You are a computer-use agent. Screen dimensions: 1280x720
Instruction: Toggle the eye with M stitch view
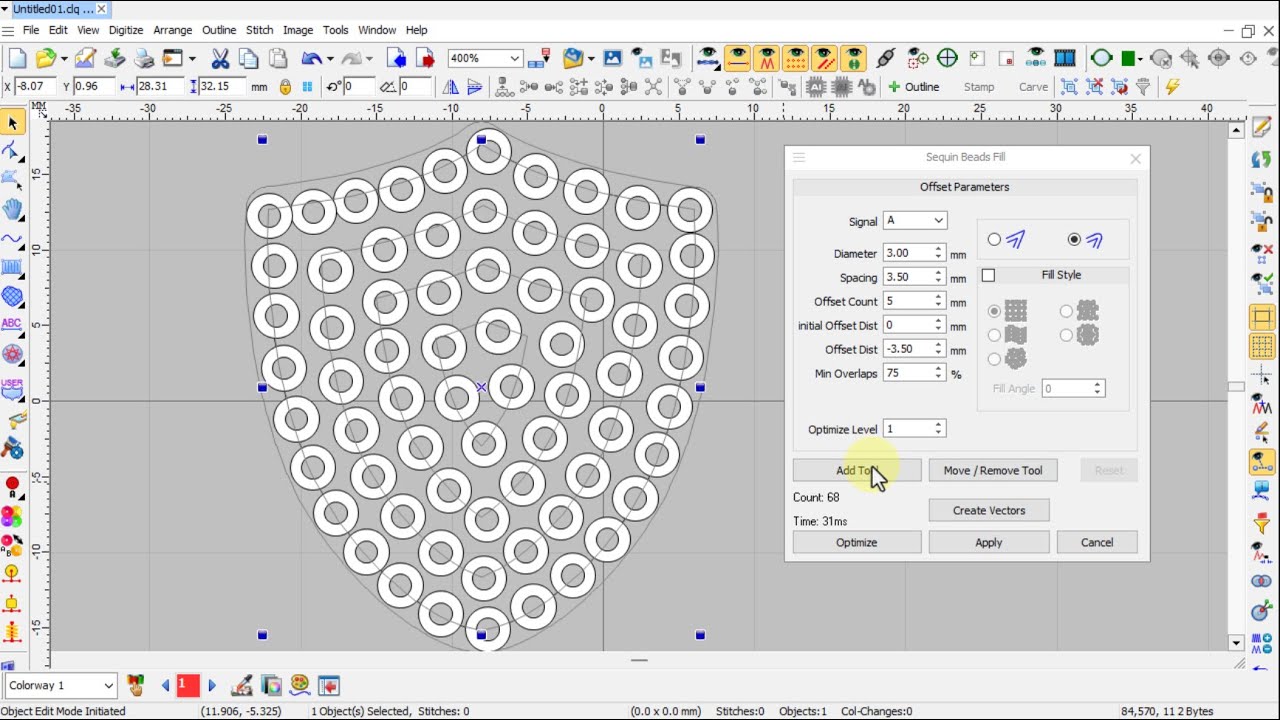click(x=766, y=58)
